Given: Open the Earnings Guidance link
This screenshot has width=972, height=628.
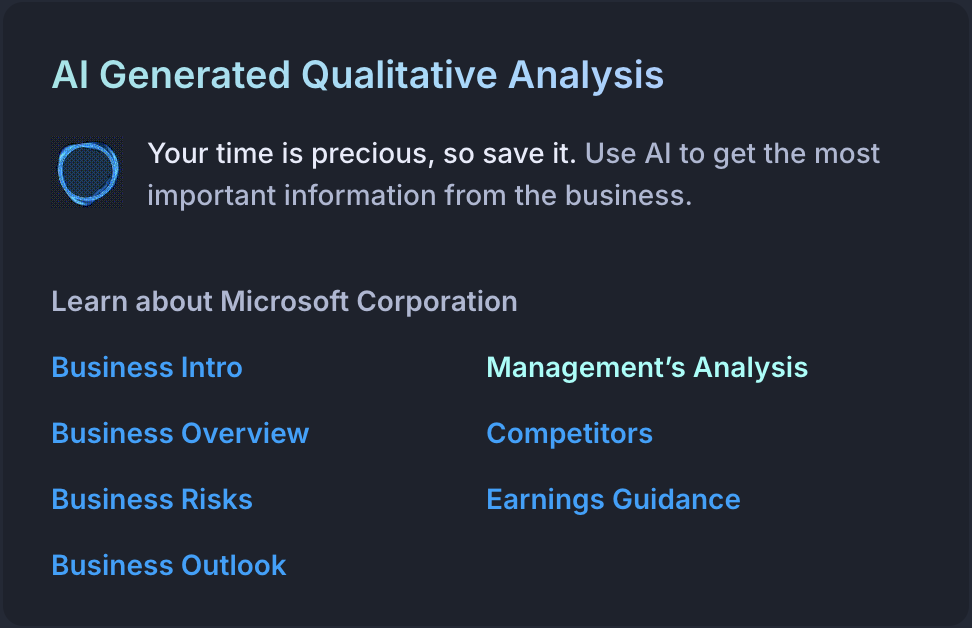Looking at the screenshot, I should tap(614, 500).
